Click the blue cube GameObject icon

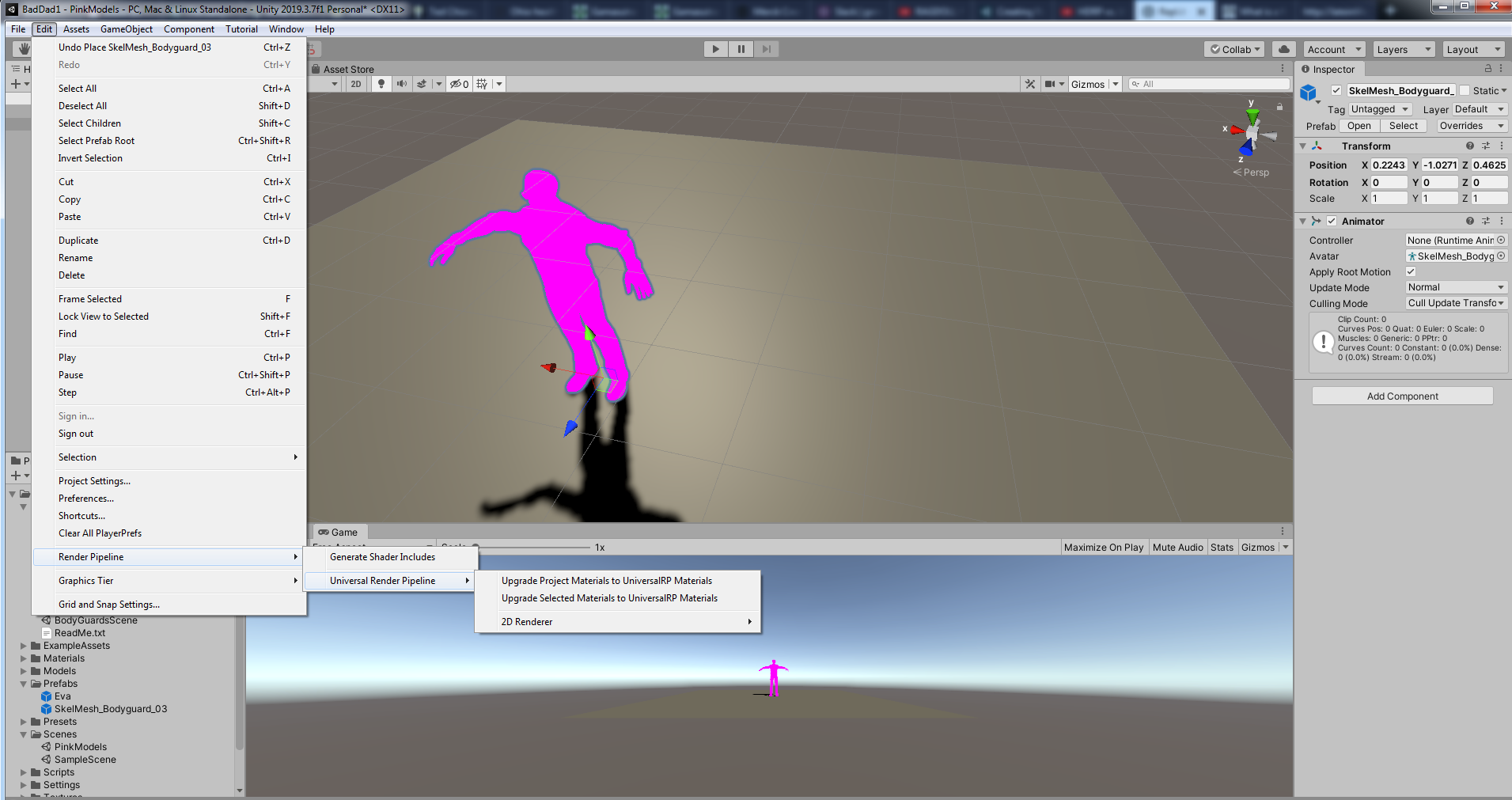click(x=1309, y=93)
